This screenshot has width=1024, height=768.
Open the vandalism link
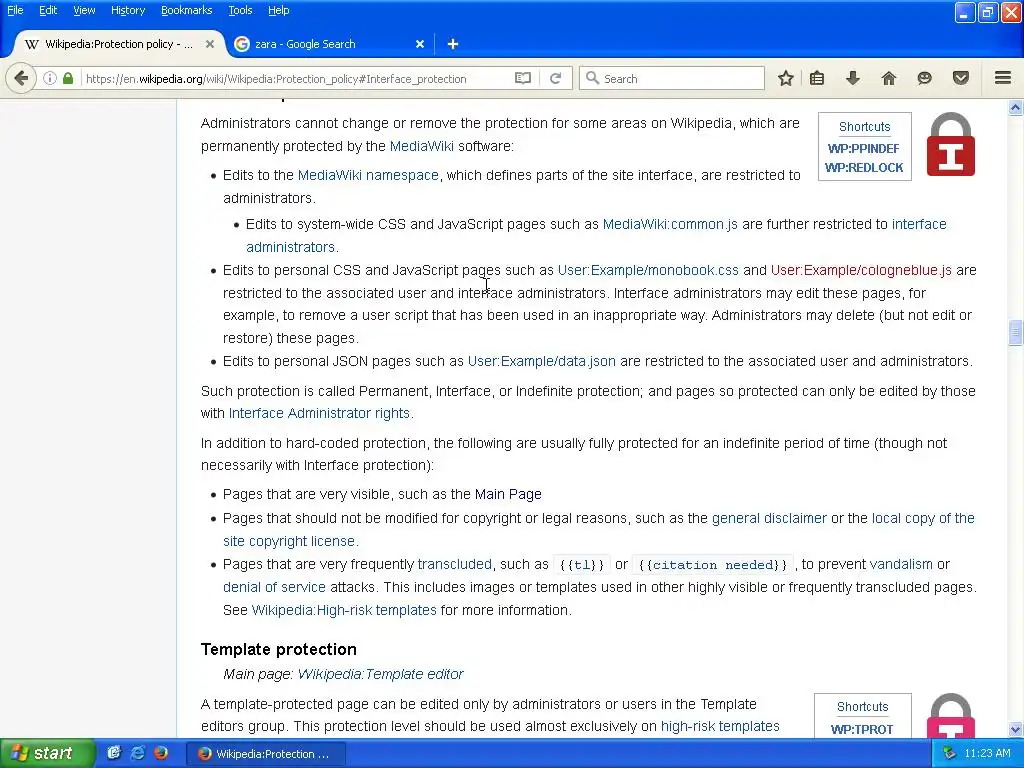click(x=901, y=564)
